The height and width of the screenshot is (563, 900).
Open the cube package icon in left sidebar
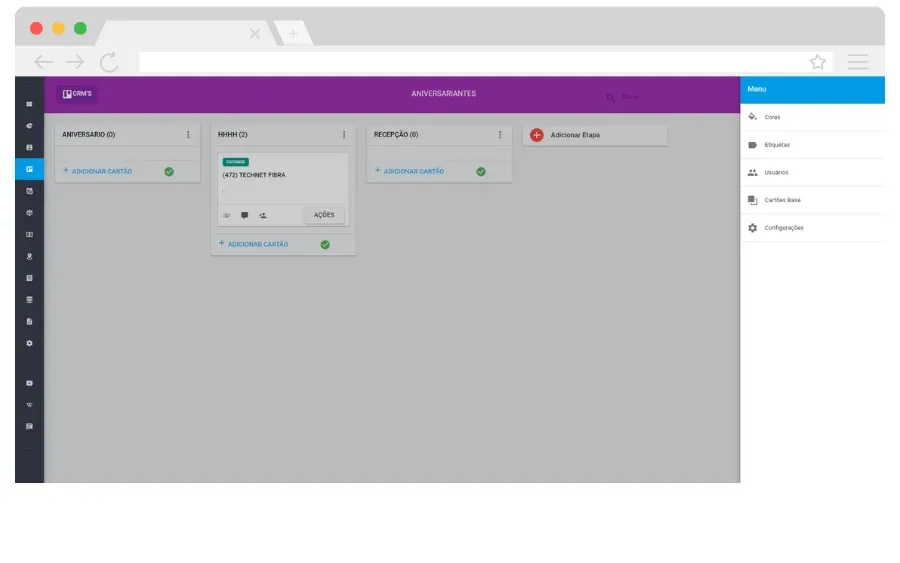click(x=29, y=213)
